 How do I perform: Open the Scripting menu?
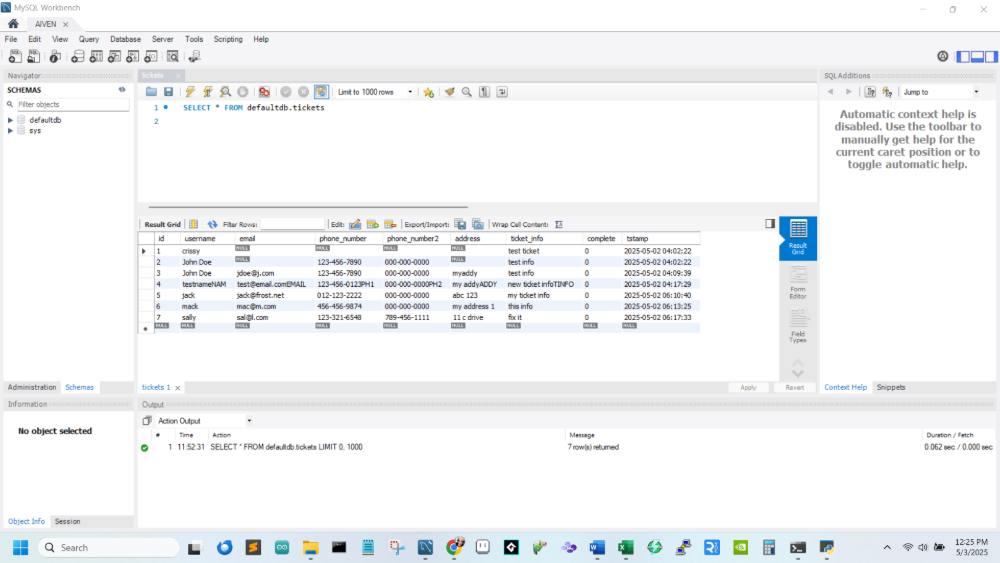(x=228, y=39)
